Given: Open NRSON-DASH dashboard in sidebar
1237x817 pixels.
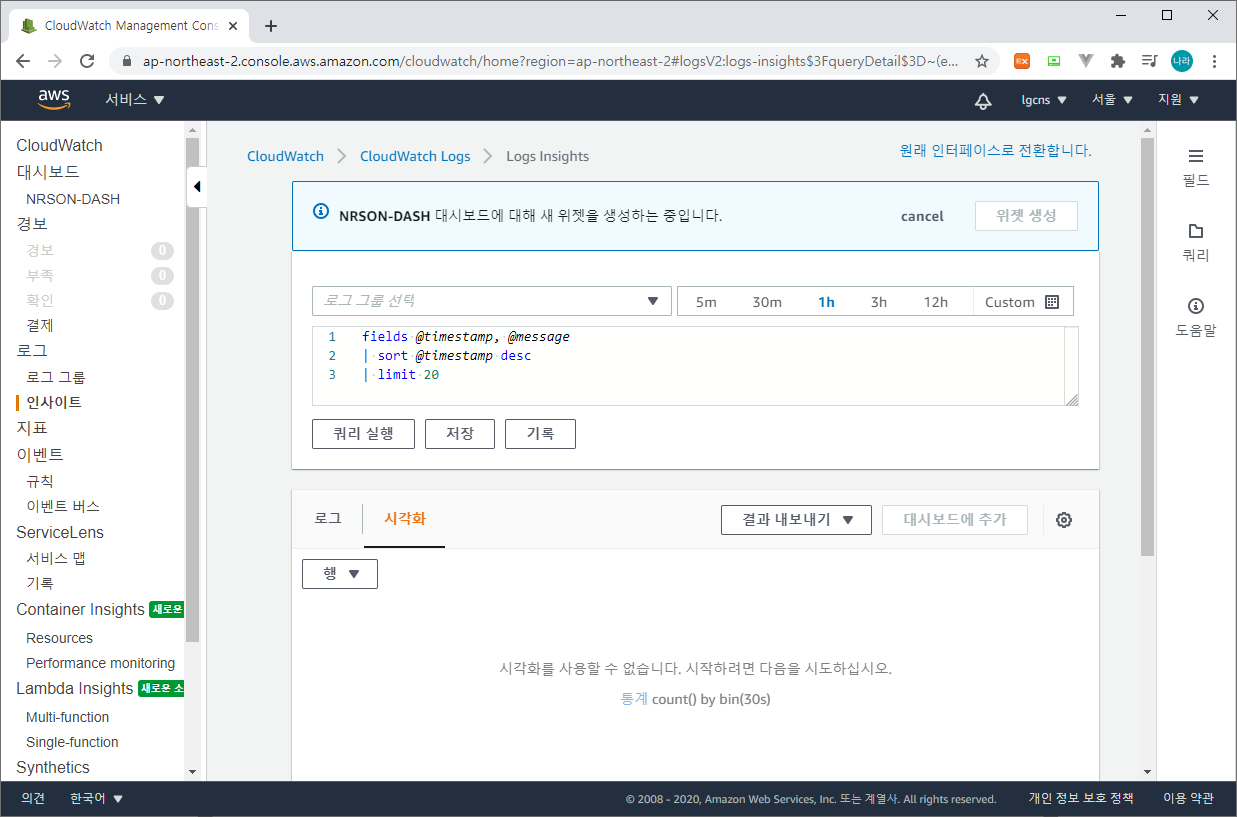Looking at the screenshot, I should click(73, 199).
